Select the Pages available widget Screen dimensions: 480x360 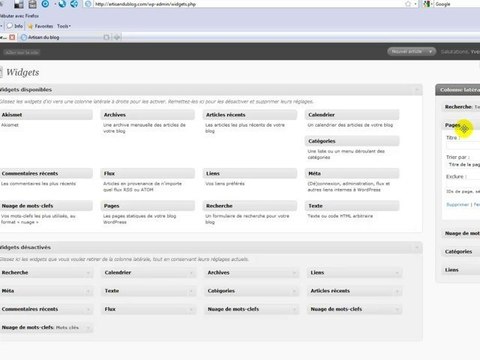point(148,206)
